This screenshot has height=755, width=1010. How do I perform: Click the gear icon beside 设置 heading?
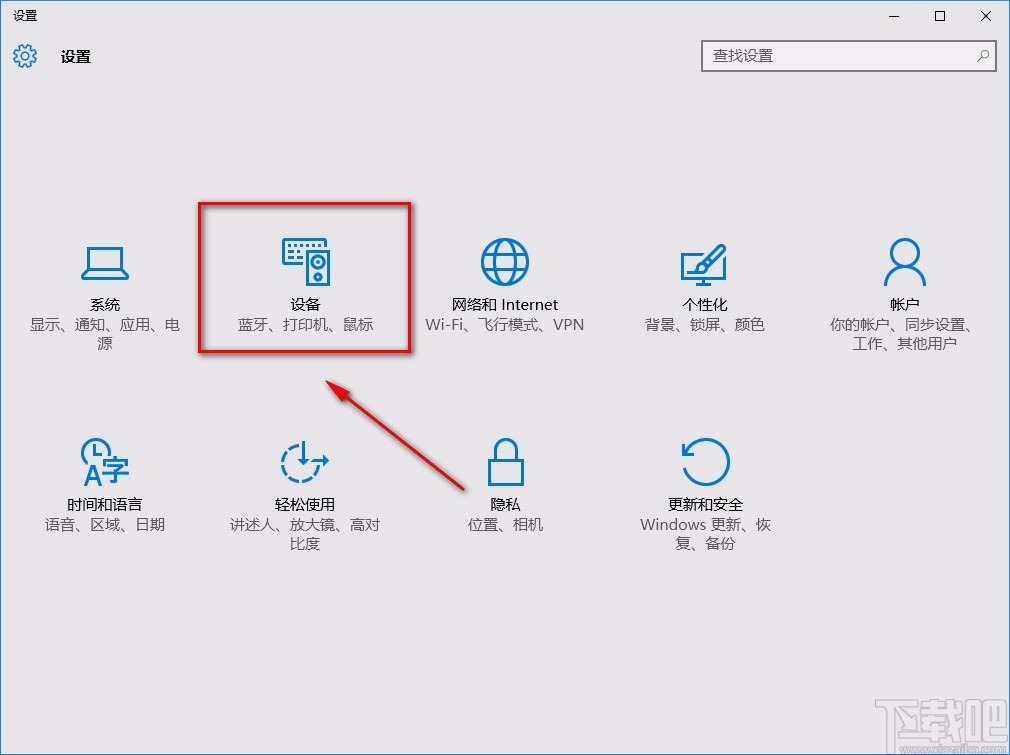click(24, 57)
